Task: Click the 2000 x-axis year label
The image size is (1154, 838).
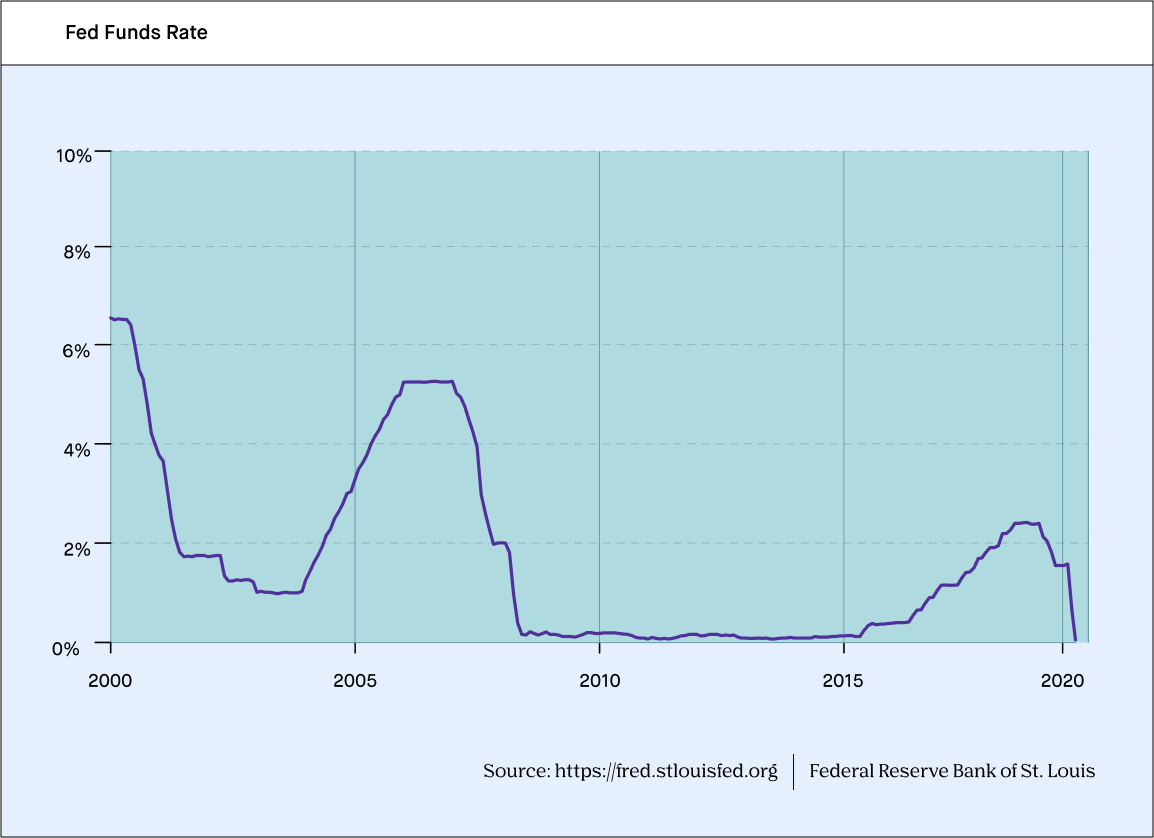Action: [x=110, y=681]
